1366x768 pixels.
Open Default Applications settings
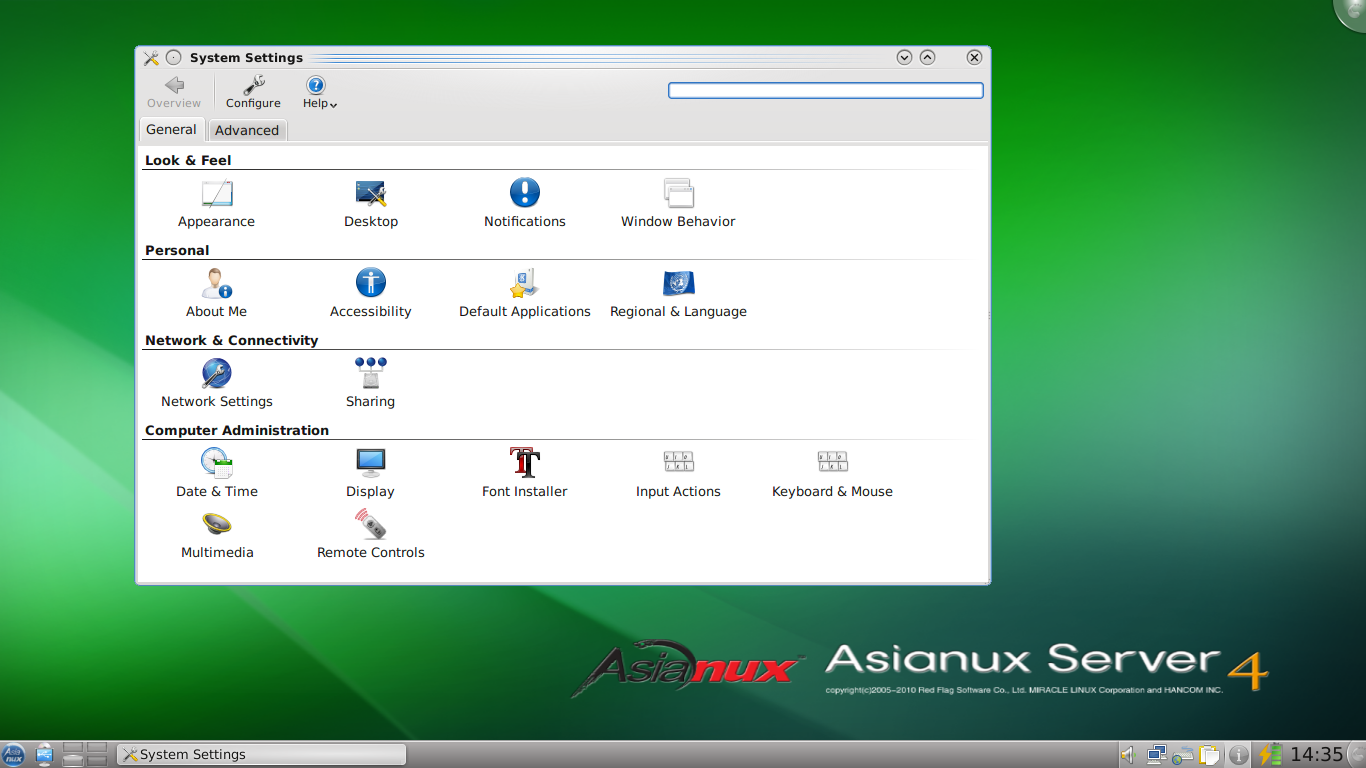click(525, 294)
